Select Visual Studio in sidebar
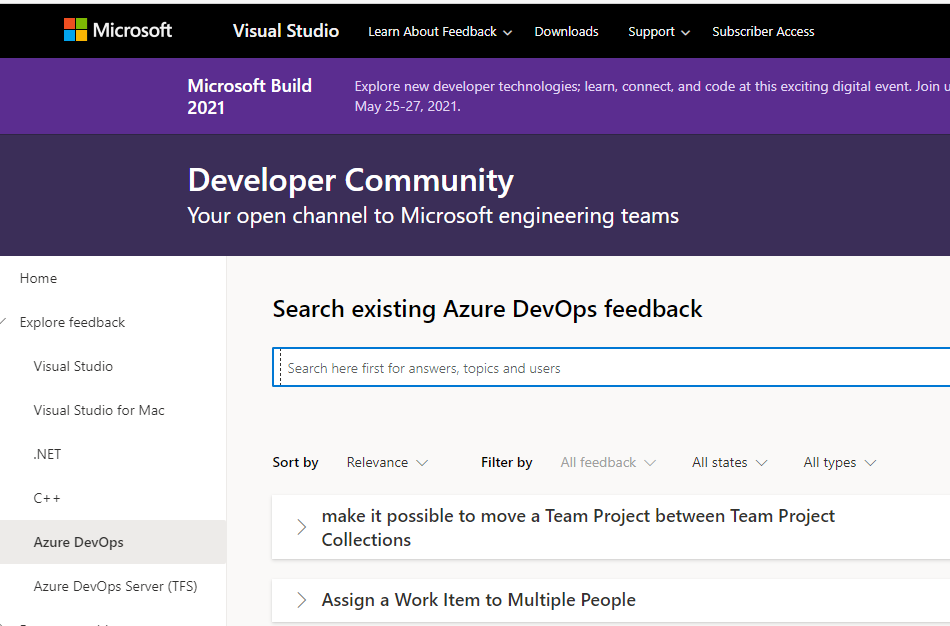This screenshot has width=950, height=626. (x=73, y=366)
